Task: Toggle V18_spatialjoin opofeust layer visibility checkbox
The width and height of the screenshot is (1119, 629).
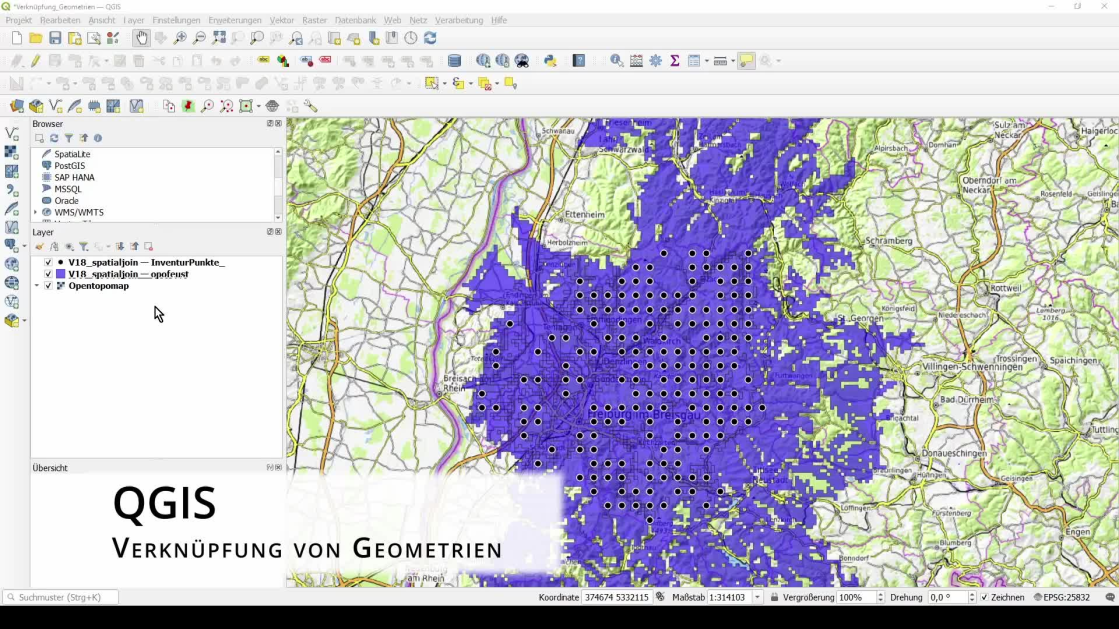Action: pos(49,274)
